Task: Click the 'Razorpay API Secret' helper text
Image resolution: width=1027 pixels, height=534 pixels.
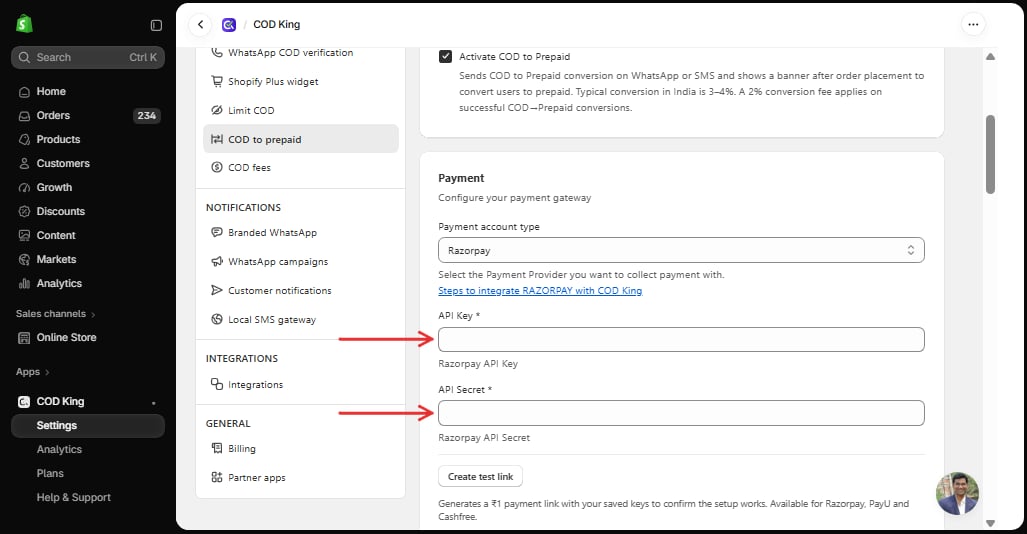Action: point(484,438)
